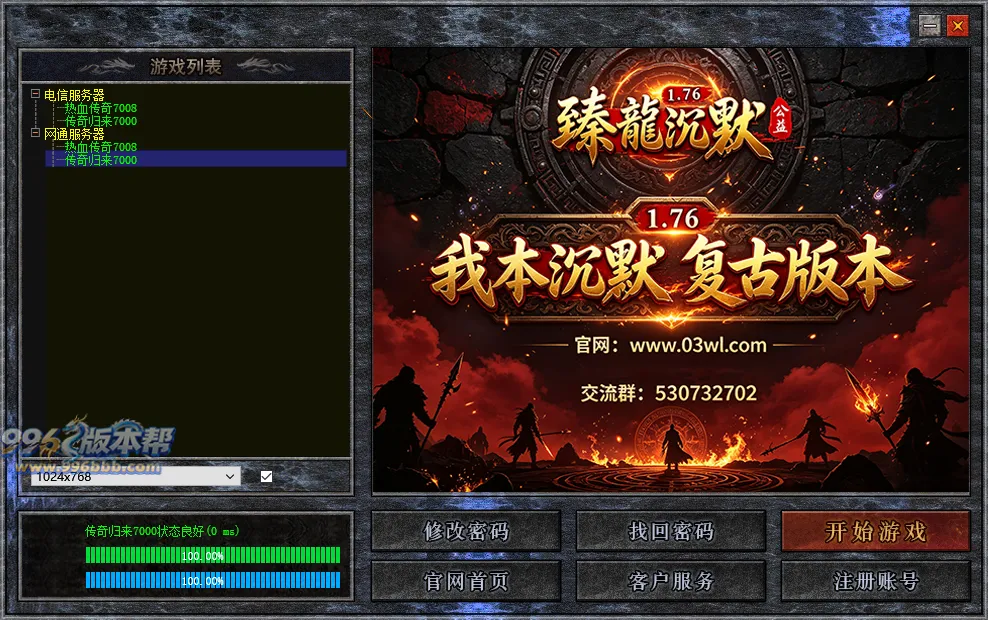Register an account via 注册账号

tap(875, 581)
